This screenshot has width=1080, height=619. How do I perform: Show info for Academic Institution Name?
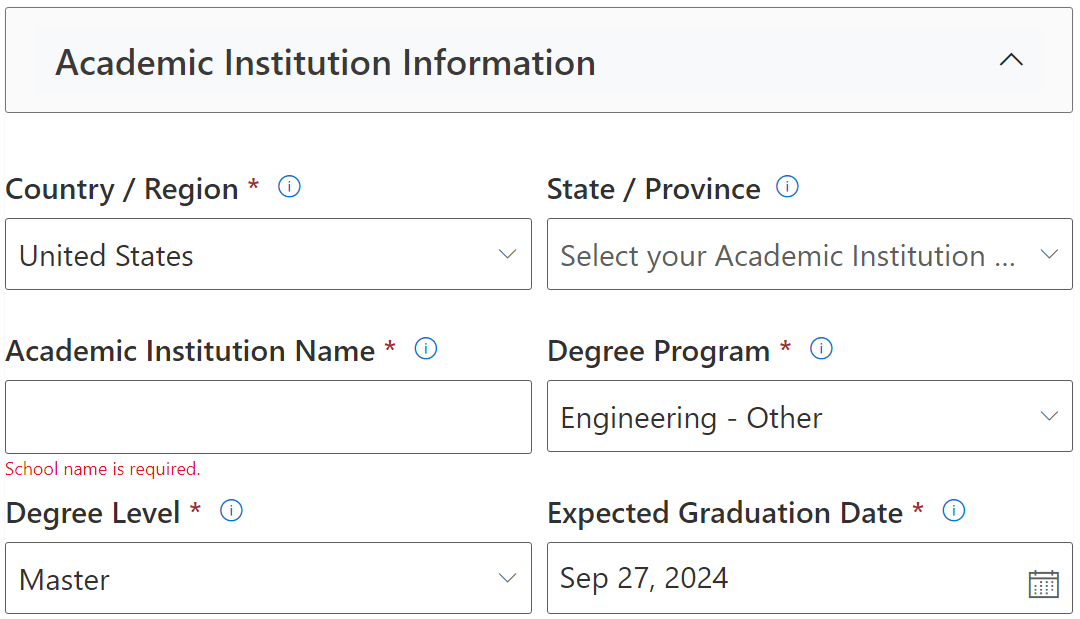coord(426,349)
